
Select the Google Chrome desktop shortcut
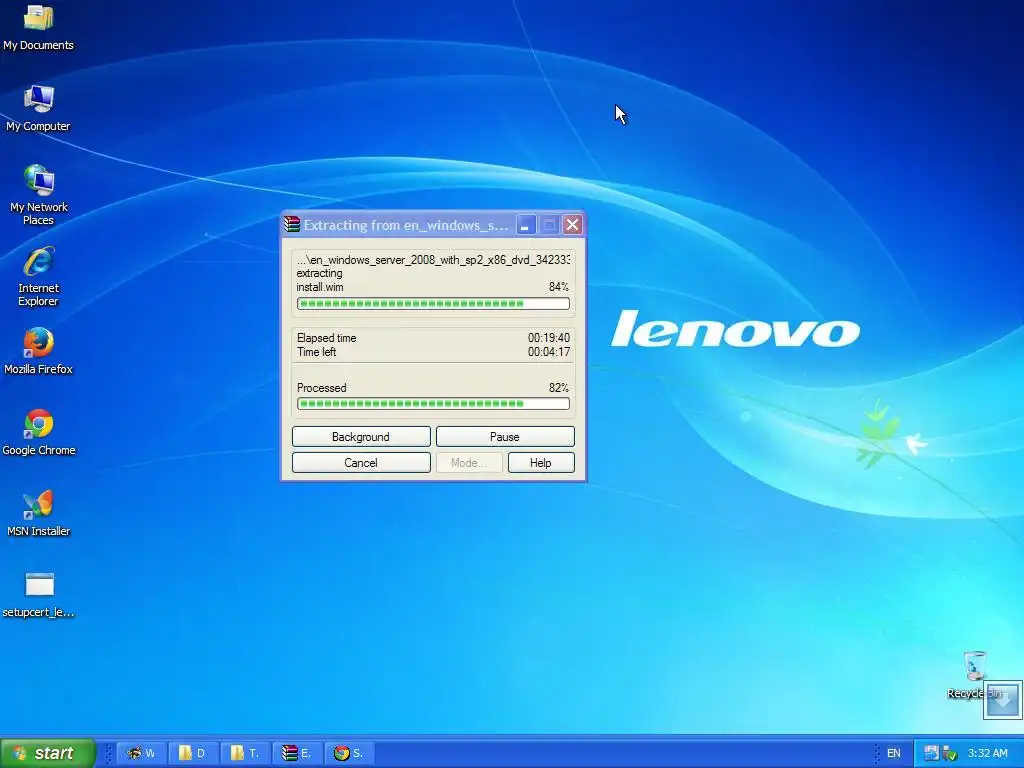tap(39, 432)
